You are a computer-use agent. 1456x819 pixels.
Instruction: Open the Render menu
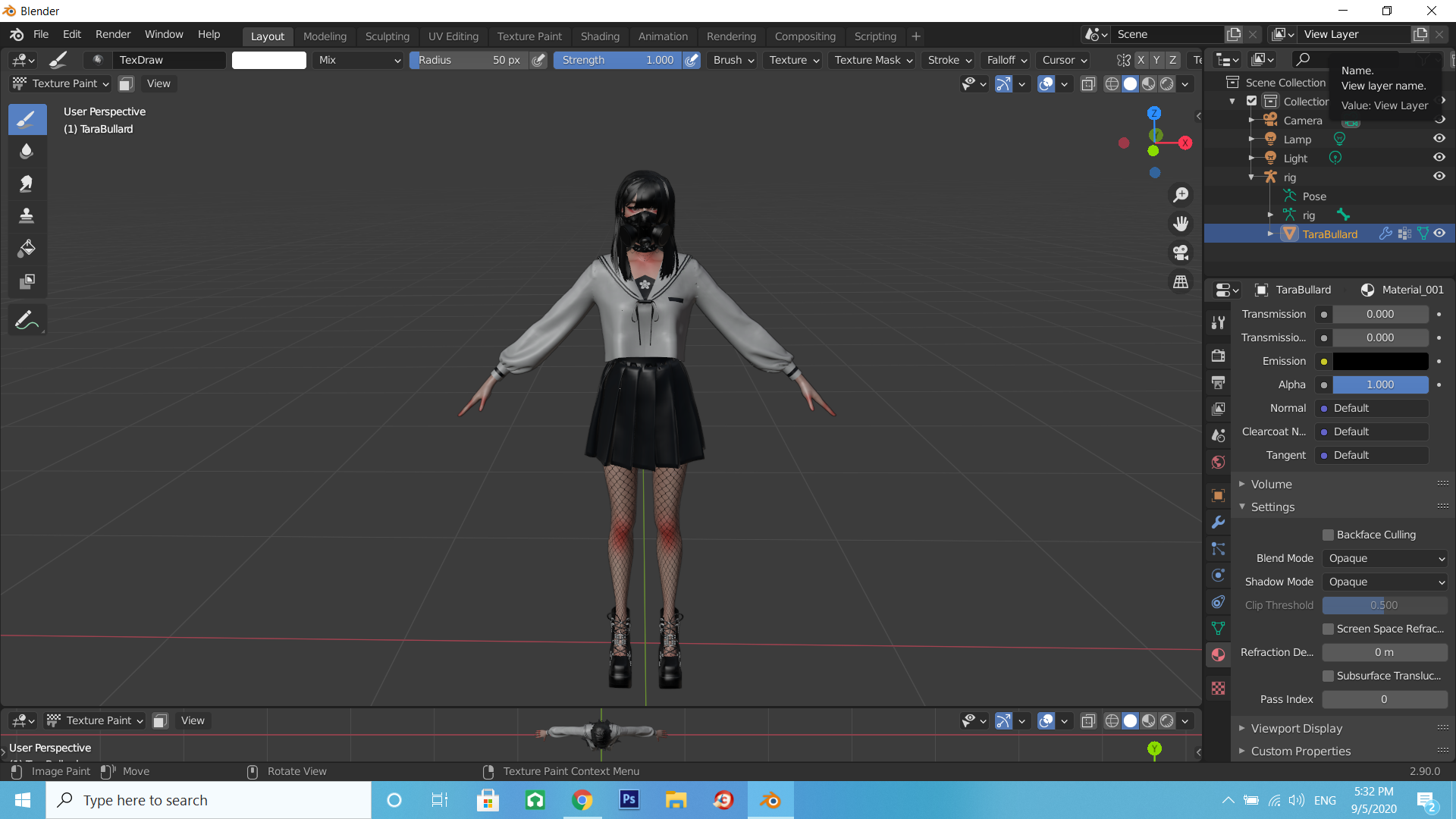[x=113, y=35]
